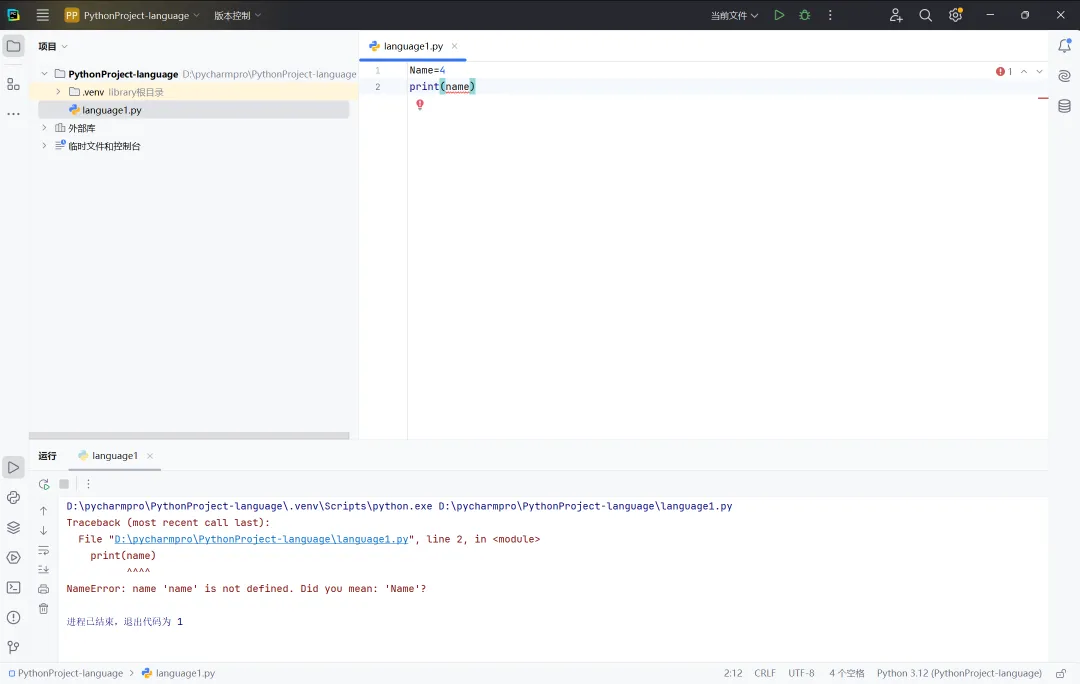The image size is (1080, 684).
Task: Open the 项目 view dropdown
Action: [53, 46]
